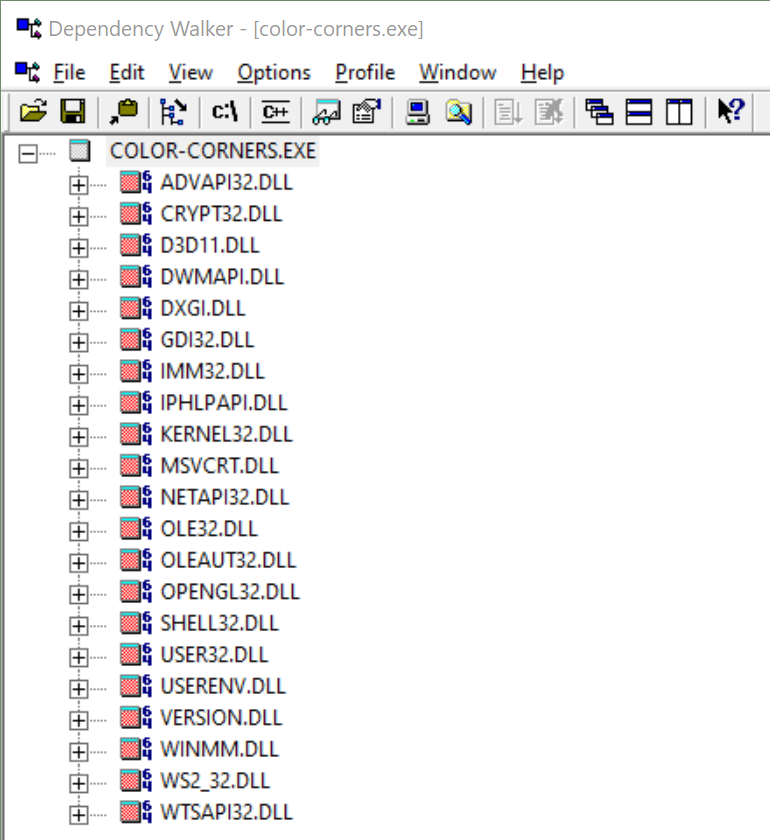This screenshot has width=770, height=840.
Task: Toggle the Undecorate C++ Functions icon
Action: (275, 112)
